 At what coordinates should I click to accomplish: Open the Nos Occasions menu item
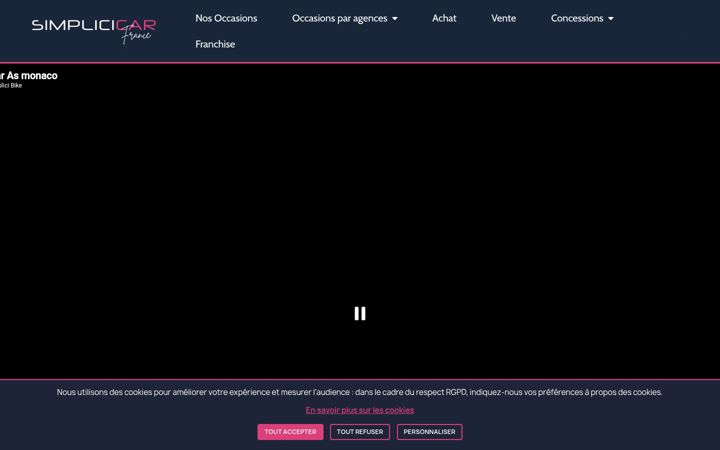226,18
